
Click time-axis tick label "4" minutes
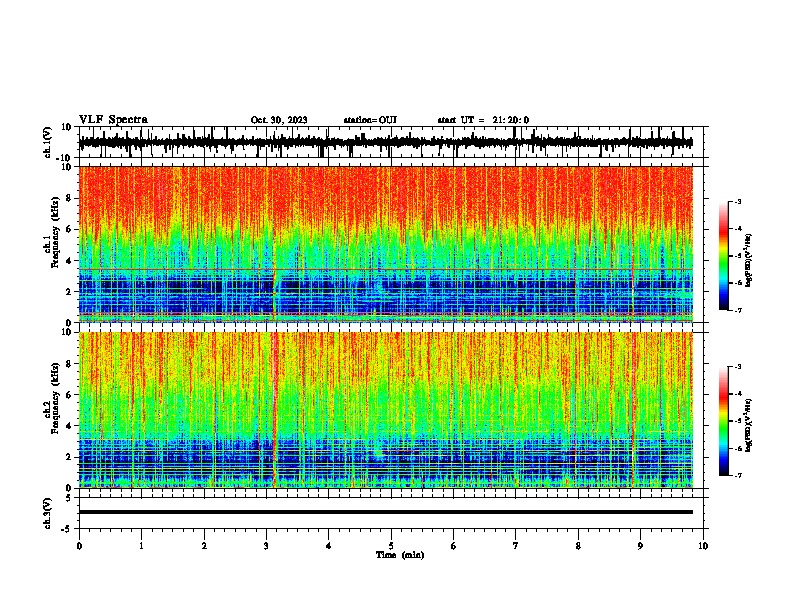pyautogui.click(x=328, y=546)
